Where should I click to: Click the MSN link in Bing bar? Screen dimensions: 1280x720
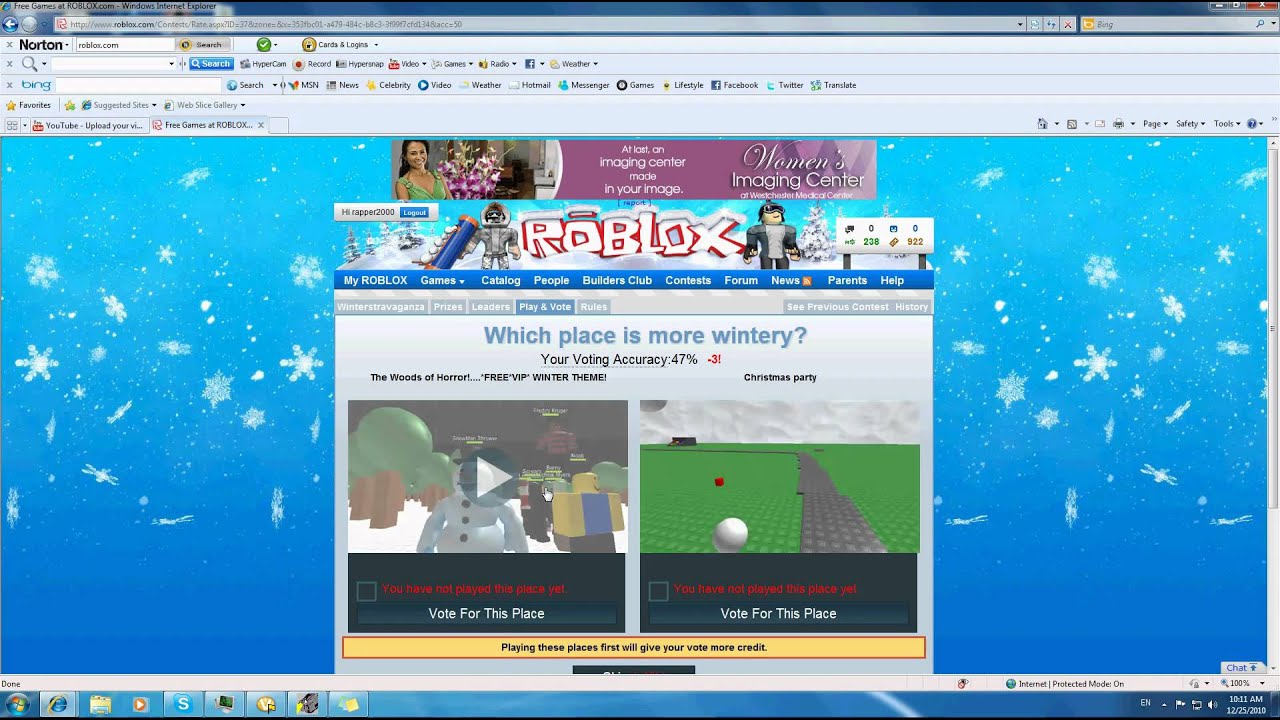[303, 85]
